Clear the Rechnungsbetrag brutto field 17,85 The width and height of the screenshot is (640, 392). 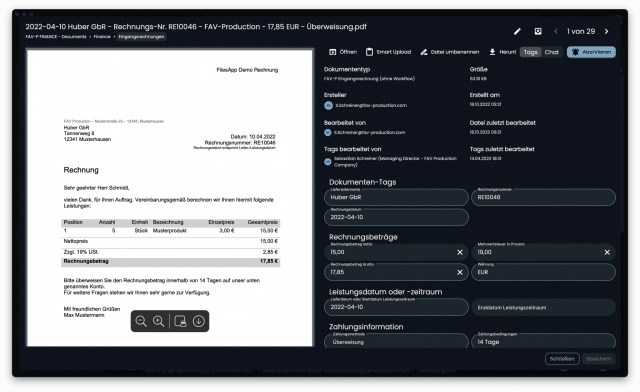tap(460, 272)
